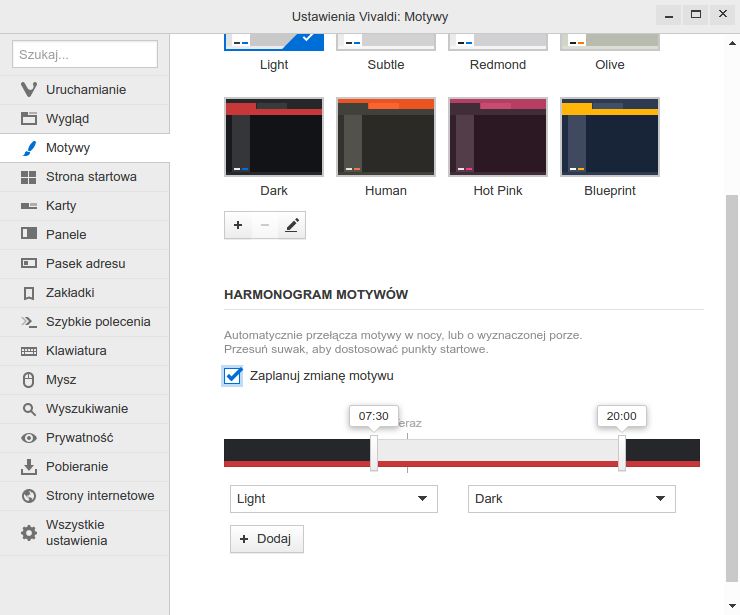Click the tab icon beside Karty
Image resolution: width=740 pixels, height=615 pixels.
tap(29, 206)
